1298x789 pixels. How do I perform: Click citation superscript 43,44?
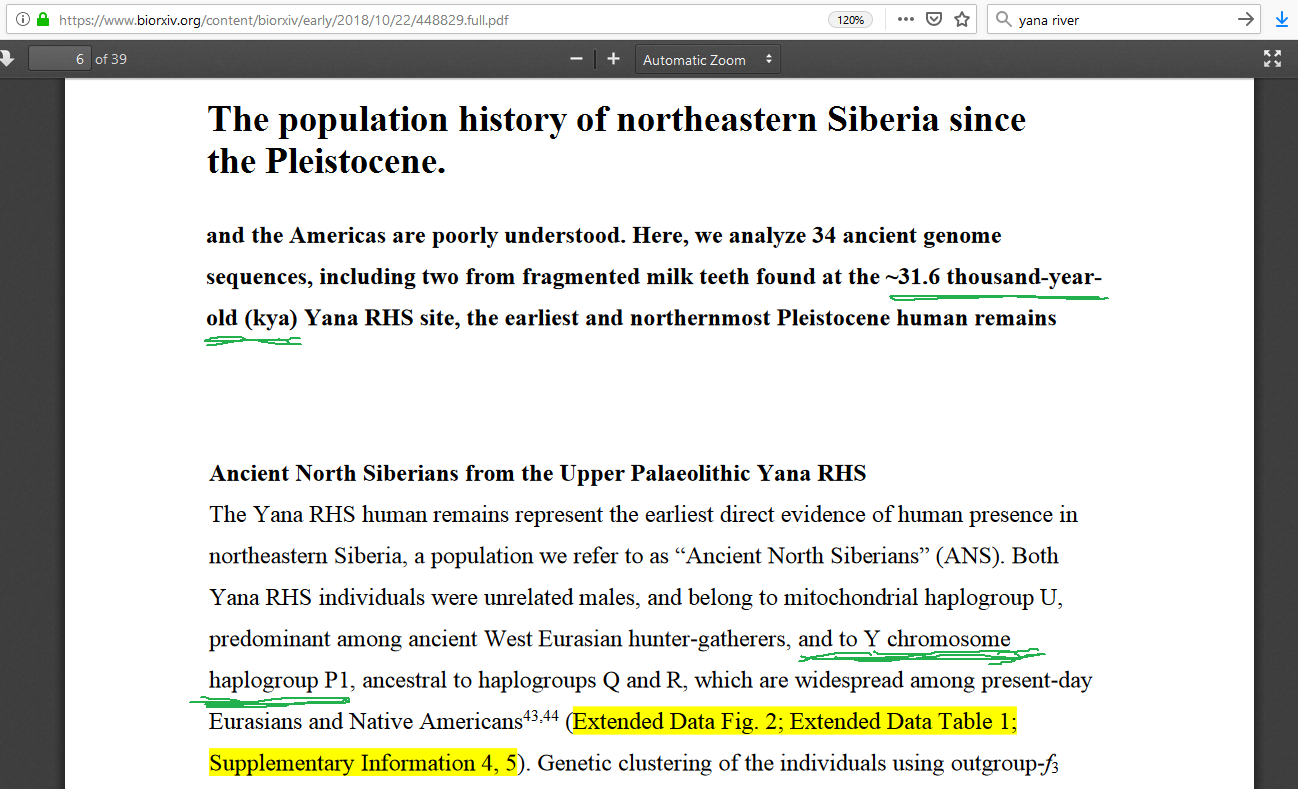point(541,715)
